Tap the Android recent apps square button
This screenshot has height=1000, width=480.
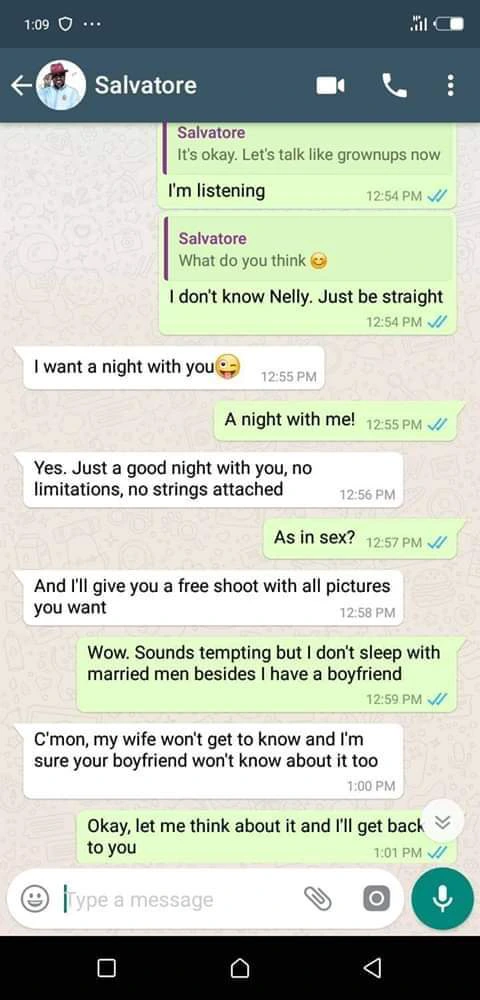coord(106,968)
